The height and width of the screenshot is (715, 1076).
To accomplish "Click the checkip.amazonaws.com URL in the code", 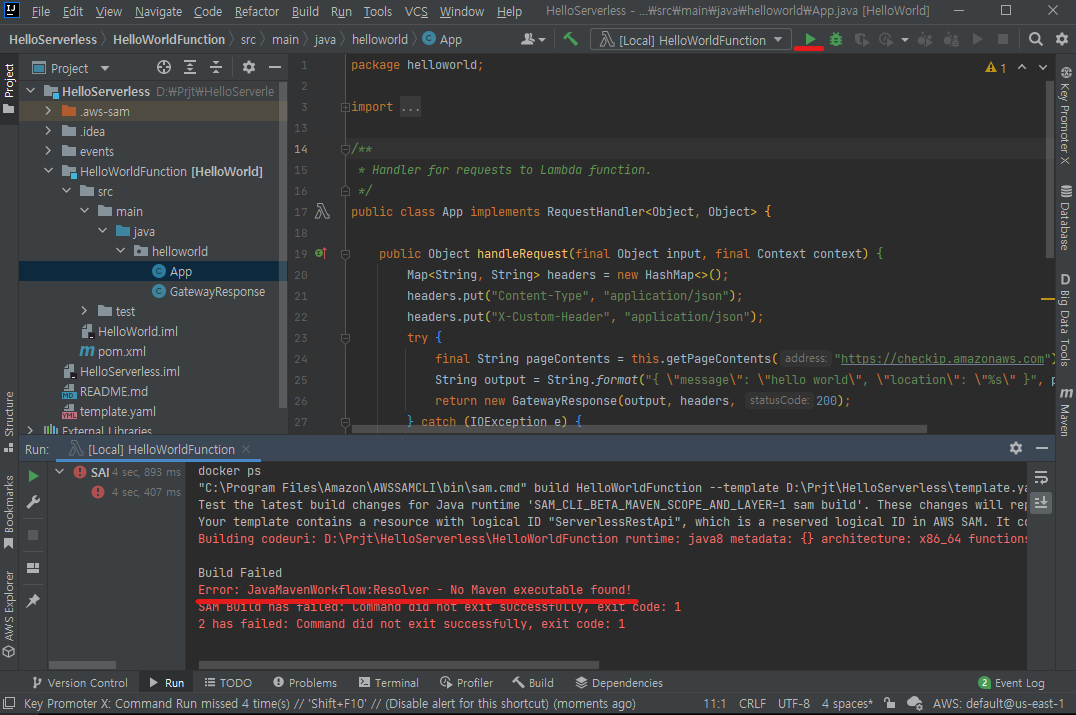I will click(942, 358).
